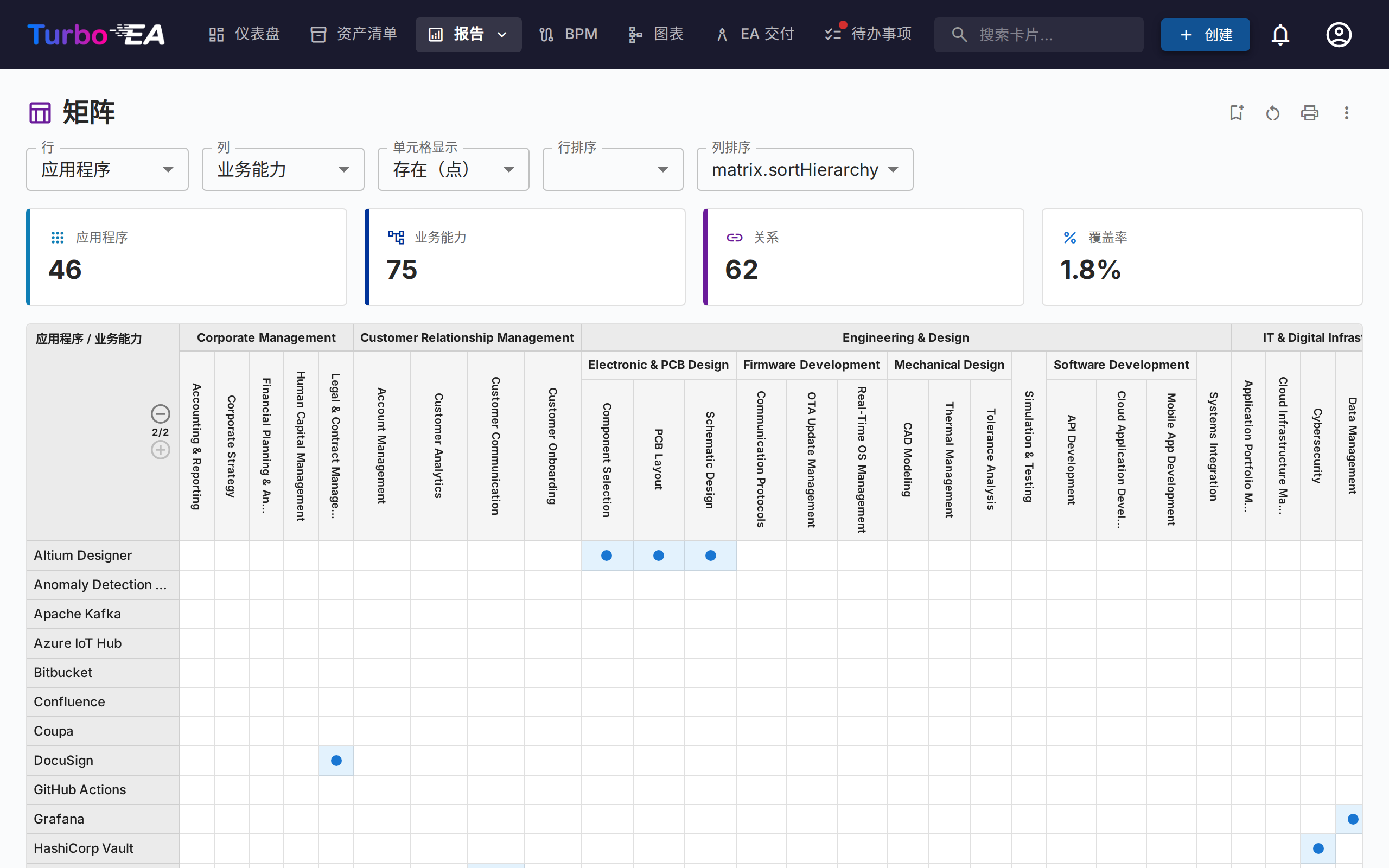Open the user account profile icon
This screenshot has width=1389, height=868.
pyautogui.click(x=1339, y=34)
